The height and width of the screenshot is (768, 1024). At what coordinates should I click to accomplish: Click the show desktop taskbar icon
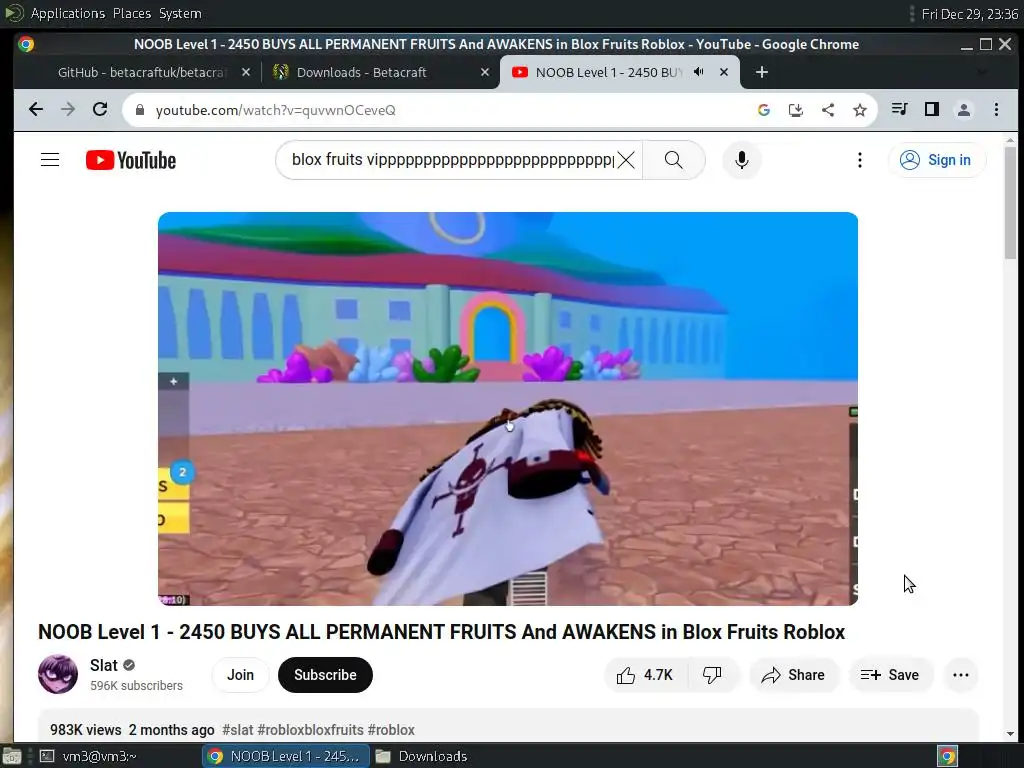coord(11,756)
